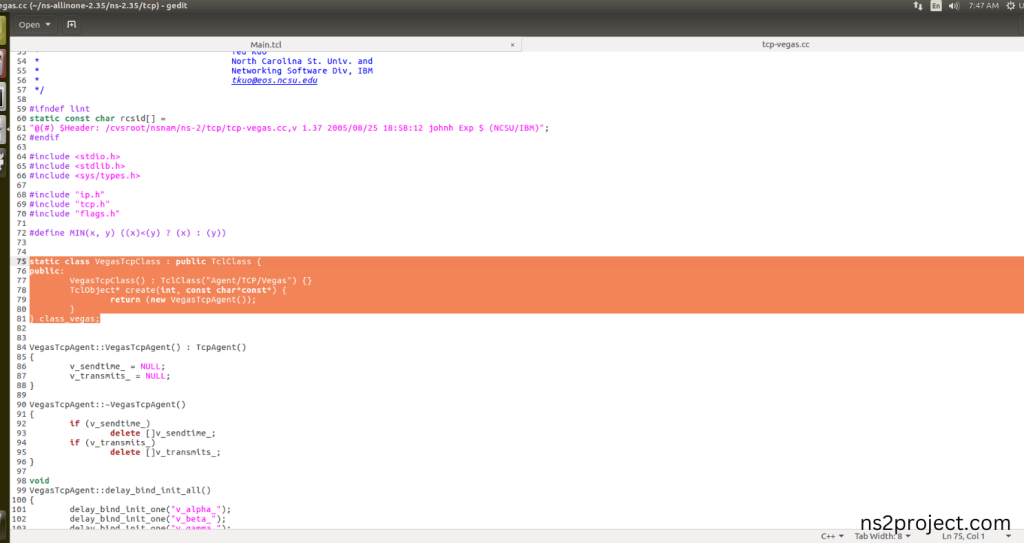Click the '#include <sys/types.h>' line
1024x543 pixels.
click(x=85, y=176)
